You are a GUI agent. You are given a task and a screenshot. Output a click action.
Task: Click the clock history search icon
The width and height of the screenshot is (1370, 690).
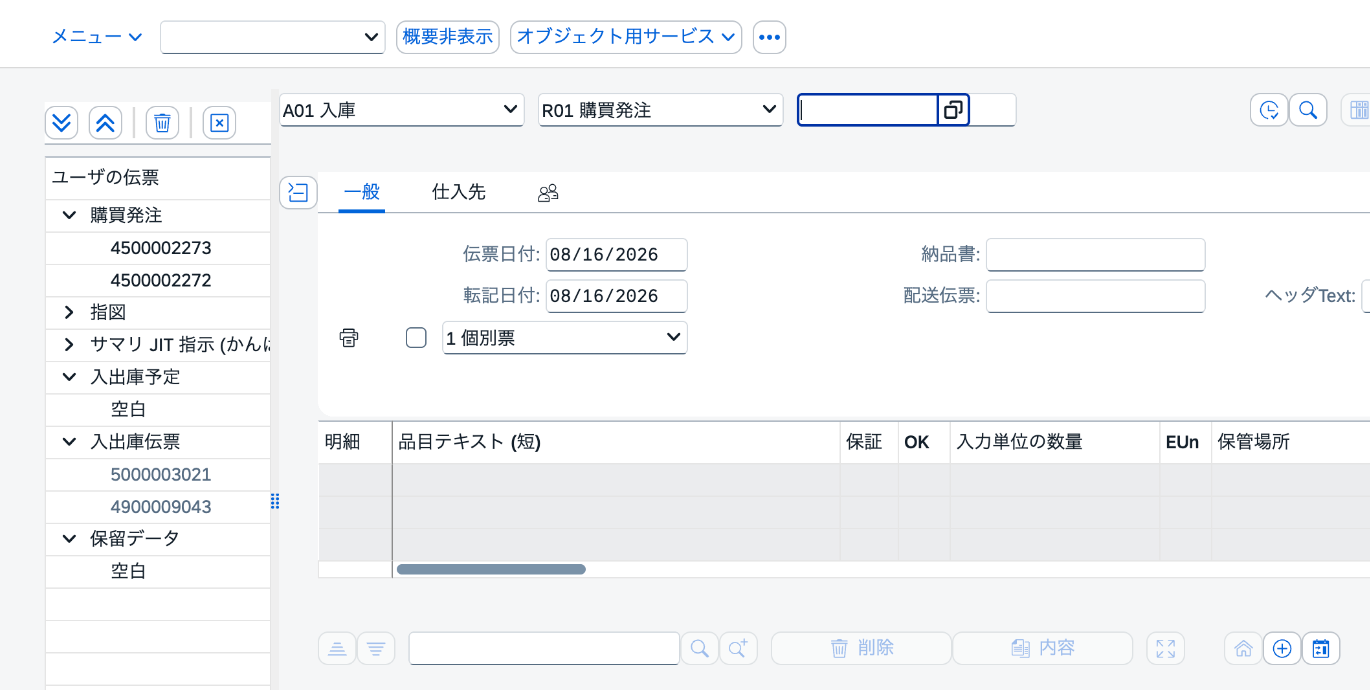coord(1269,110)
